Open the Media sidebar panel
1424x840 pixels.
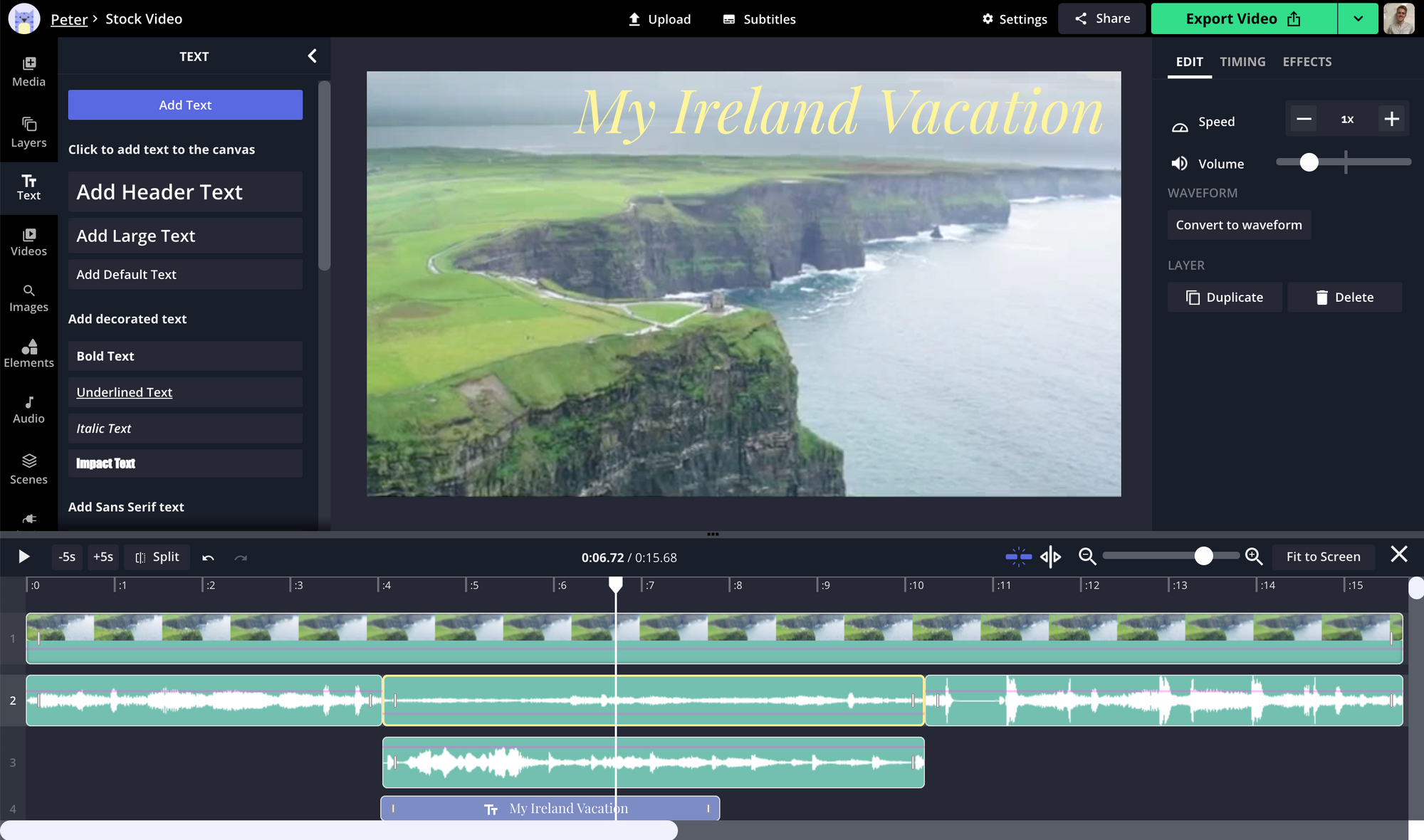click(28, 71)
